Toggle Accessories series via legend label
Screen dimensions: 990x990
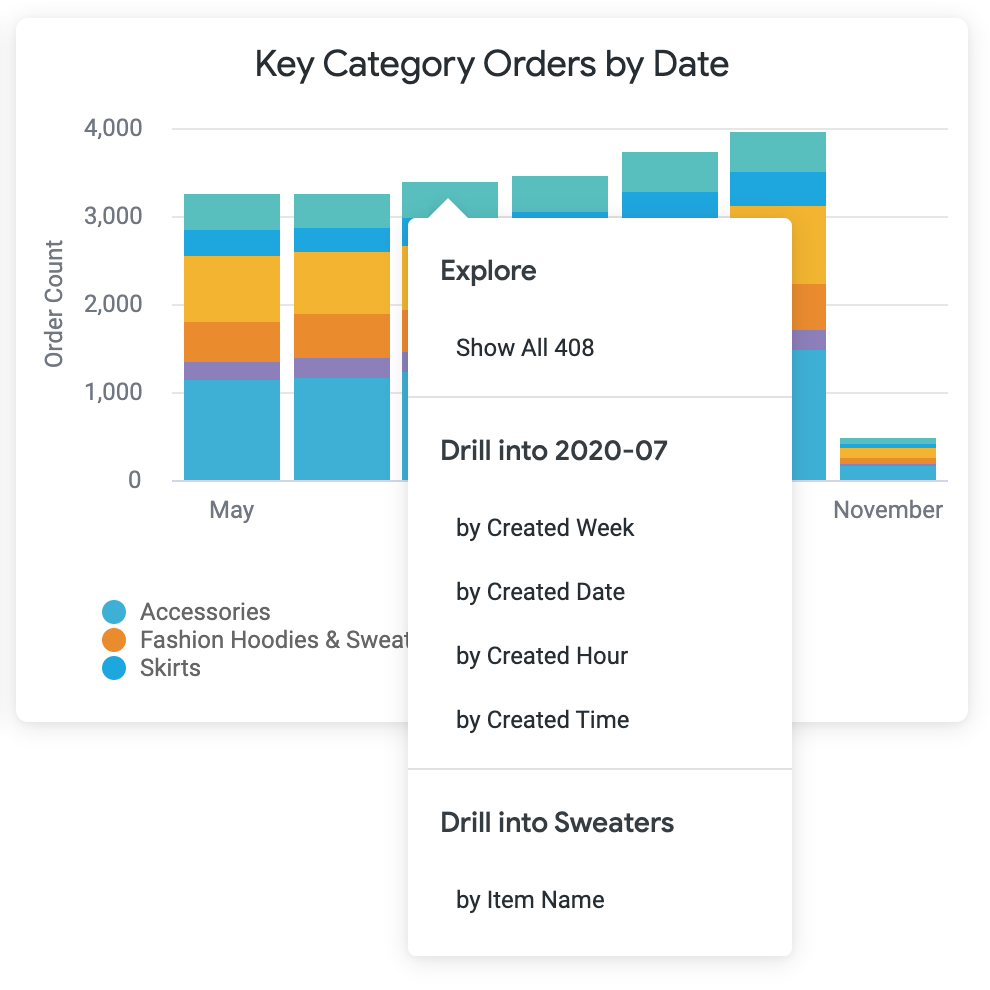click(205, 612)
